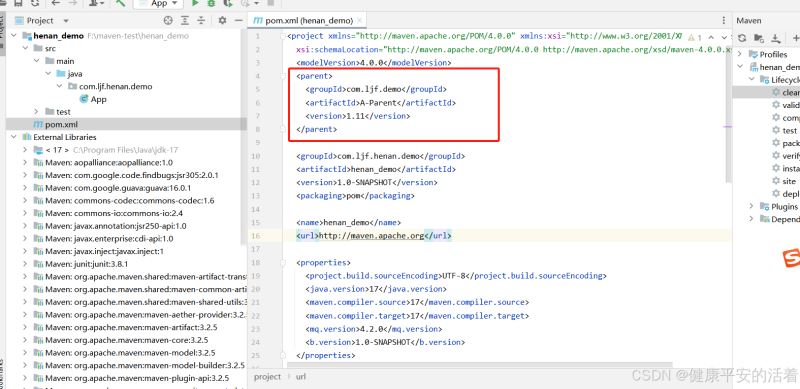The image size is (800, 389).
Task: Select the App class in the project tree
Action: [x=93, y=99]
